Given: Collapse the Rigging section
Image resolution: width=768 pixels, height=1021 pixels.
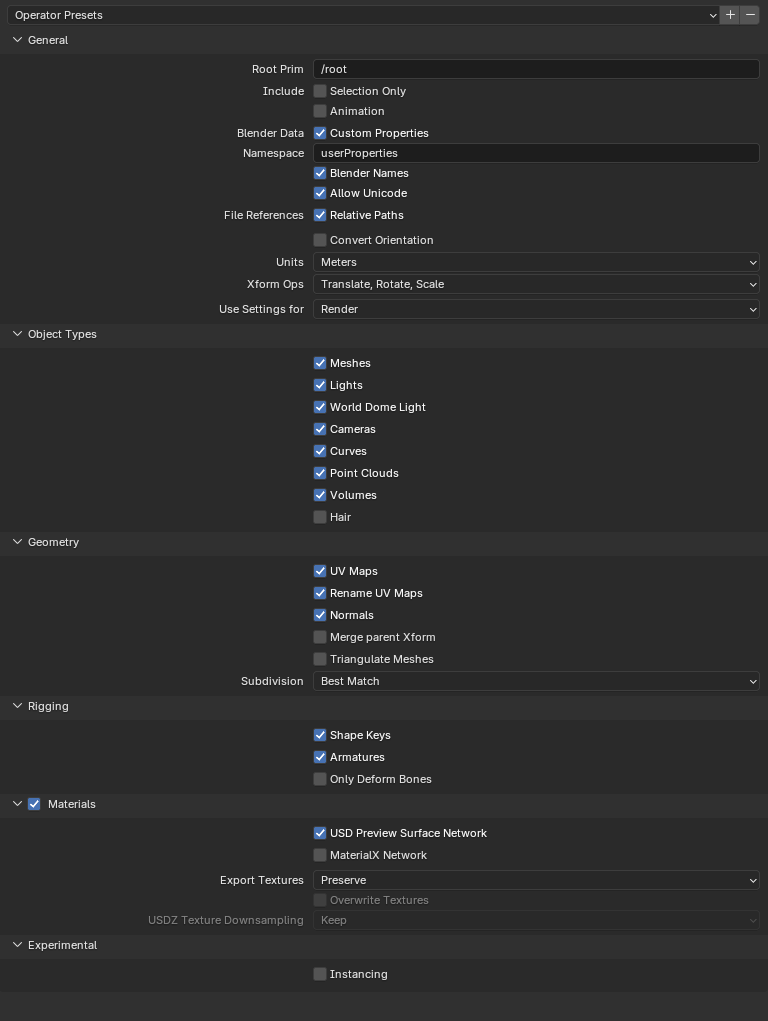Looking at the screenshot, I should (x=17, y=706).
